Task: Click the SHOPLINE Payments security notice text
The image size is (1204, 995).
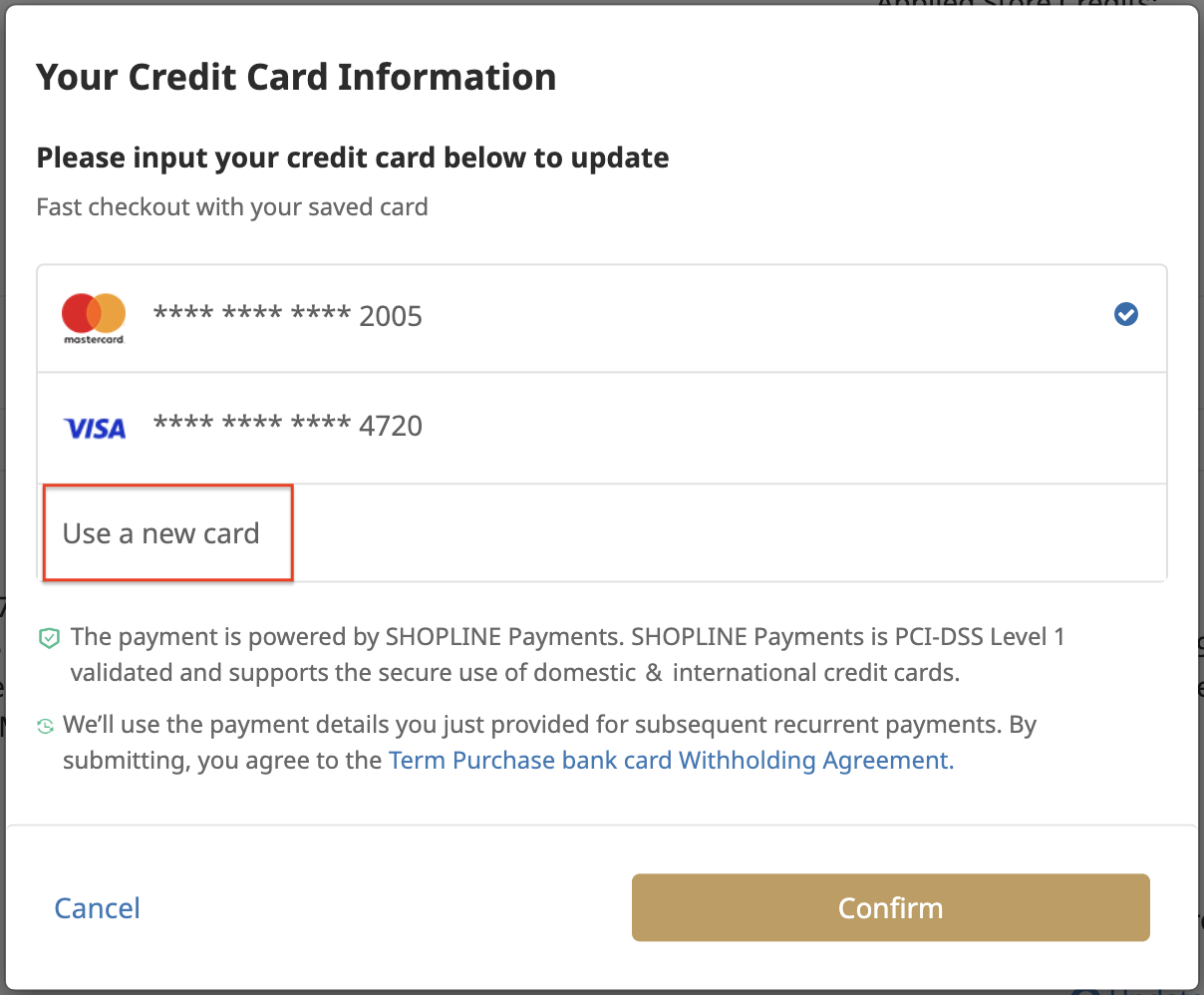Action: (567, 654)
